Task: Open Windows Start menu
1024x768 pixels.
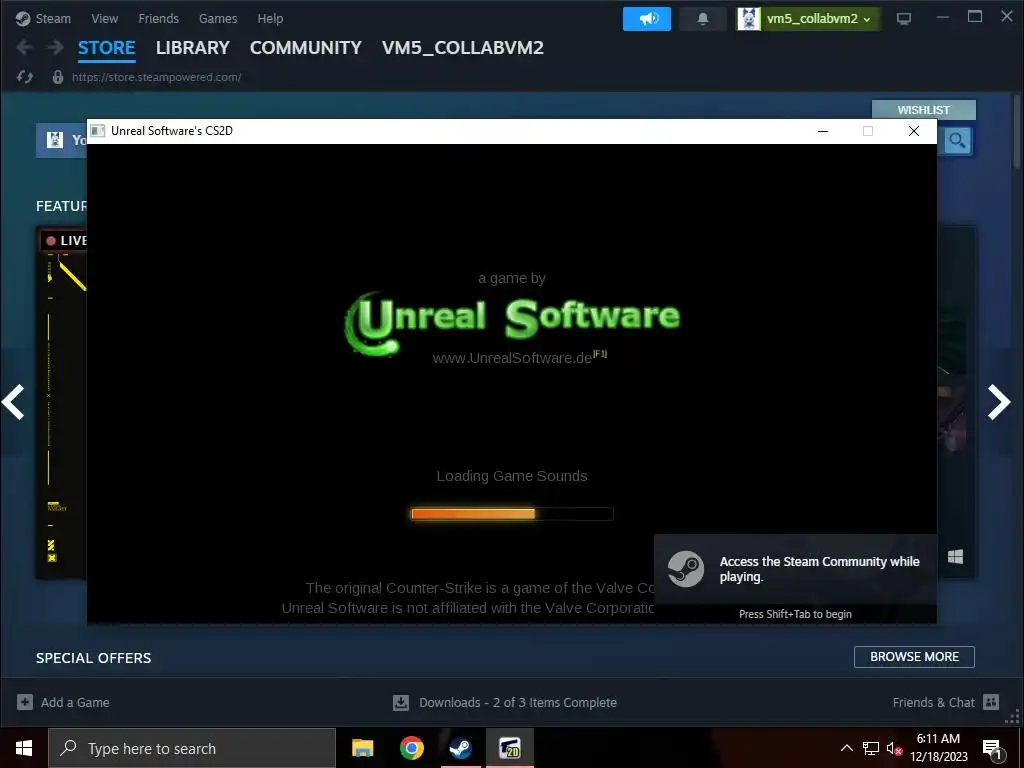Action: 24,748
